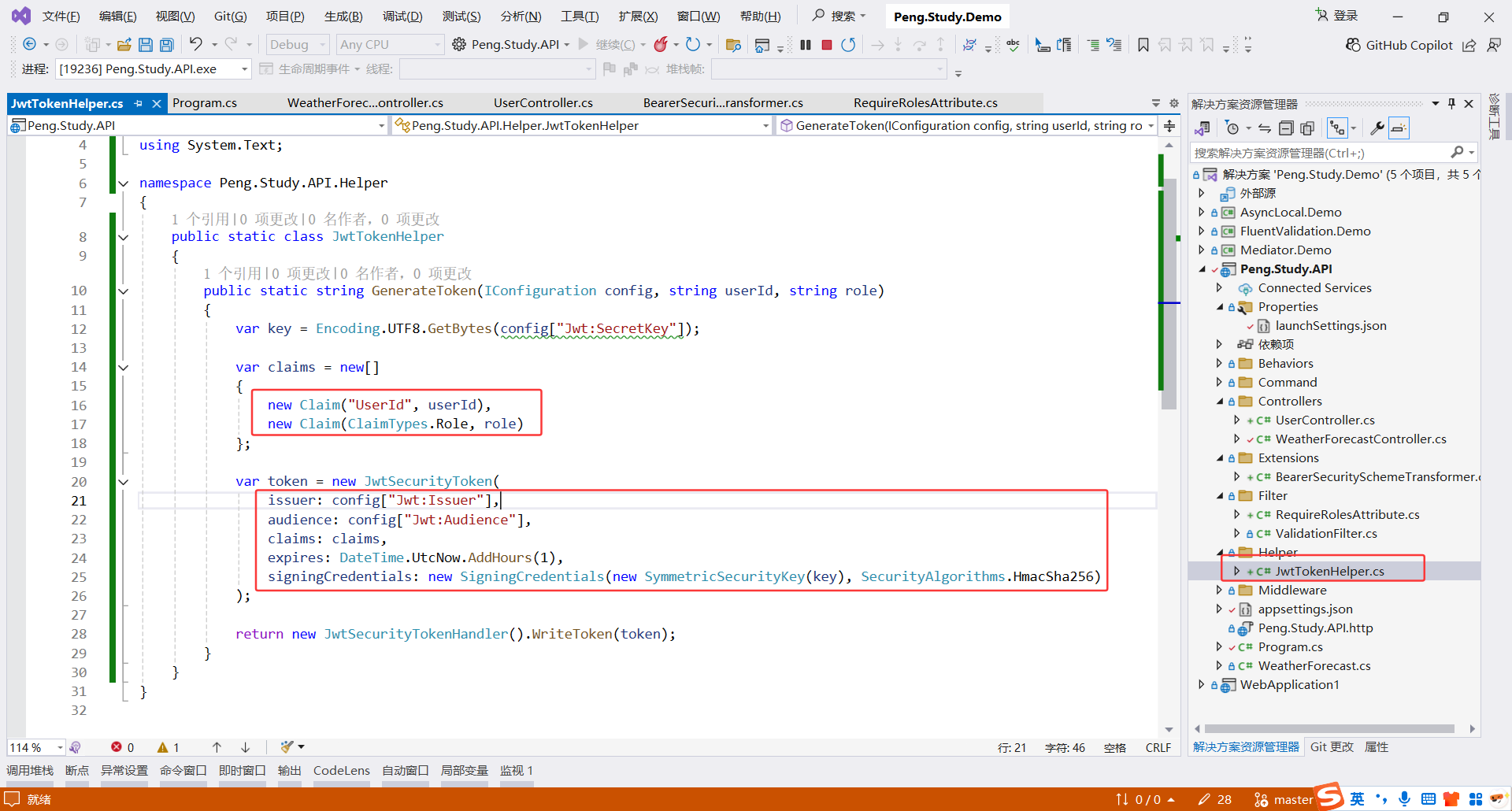
Task: Switch to the Git 更改 panel tab
Action: 1332,747
